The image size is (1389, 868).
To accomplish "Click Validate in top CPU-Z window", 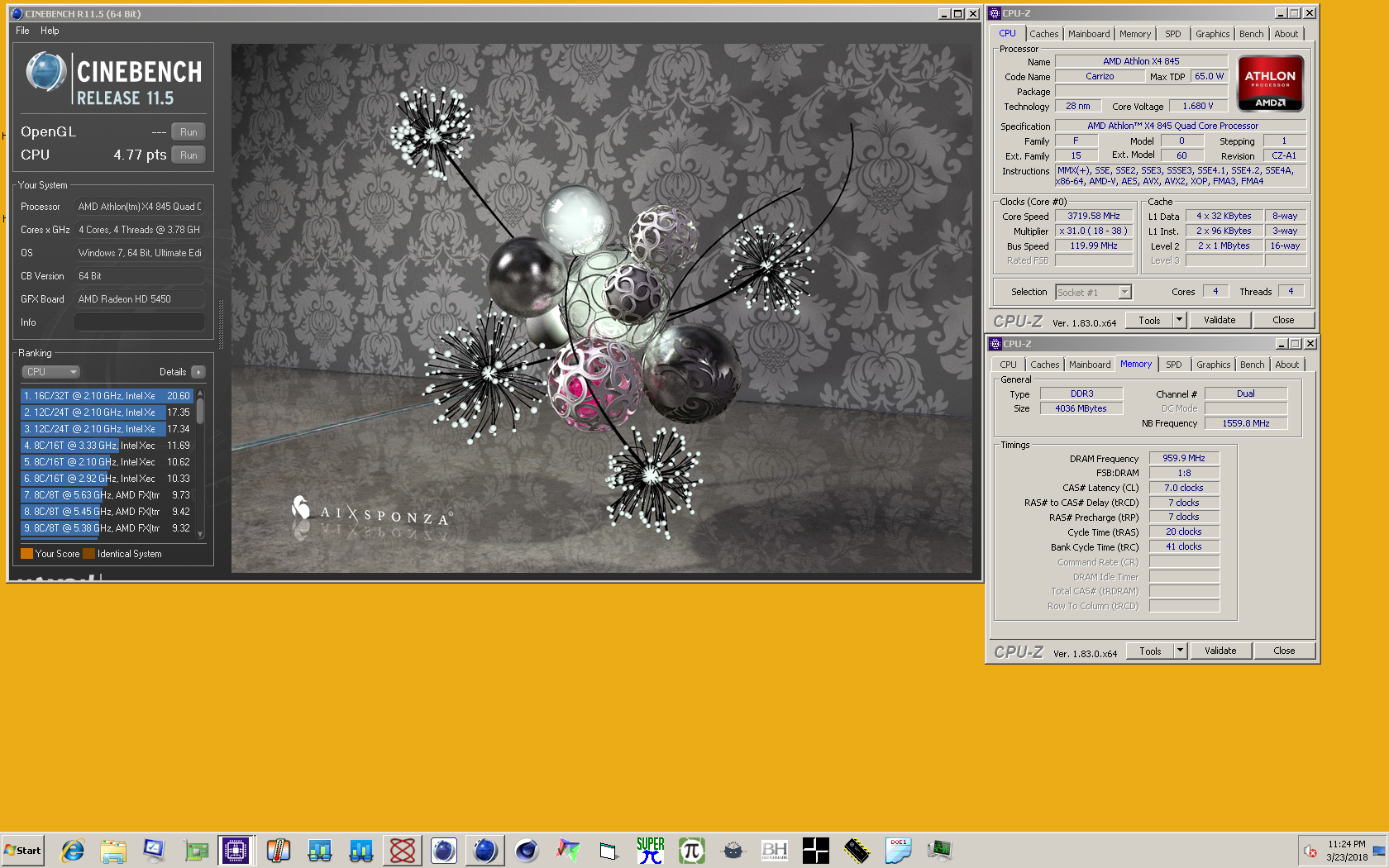I will point(1220,320).
